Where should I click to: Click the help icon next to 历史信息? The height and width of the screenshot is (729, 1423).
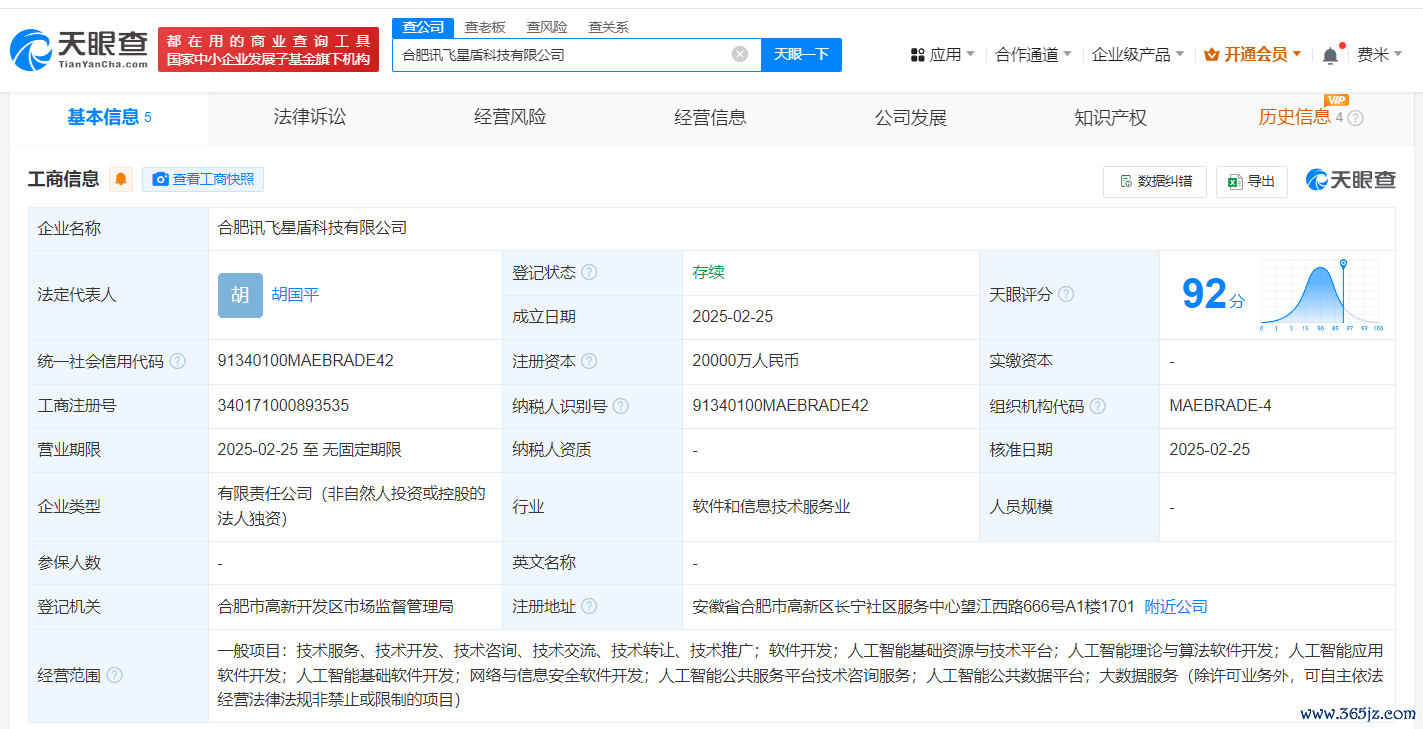coord(1355,118)
